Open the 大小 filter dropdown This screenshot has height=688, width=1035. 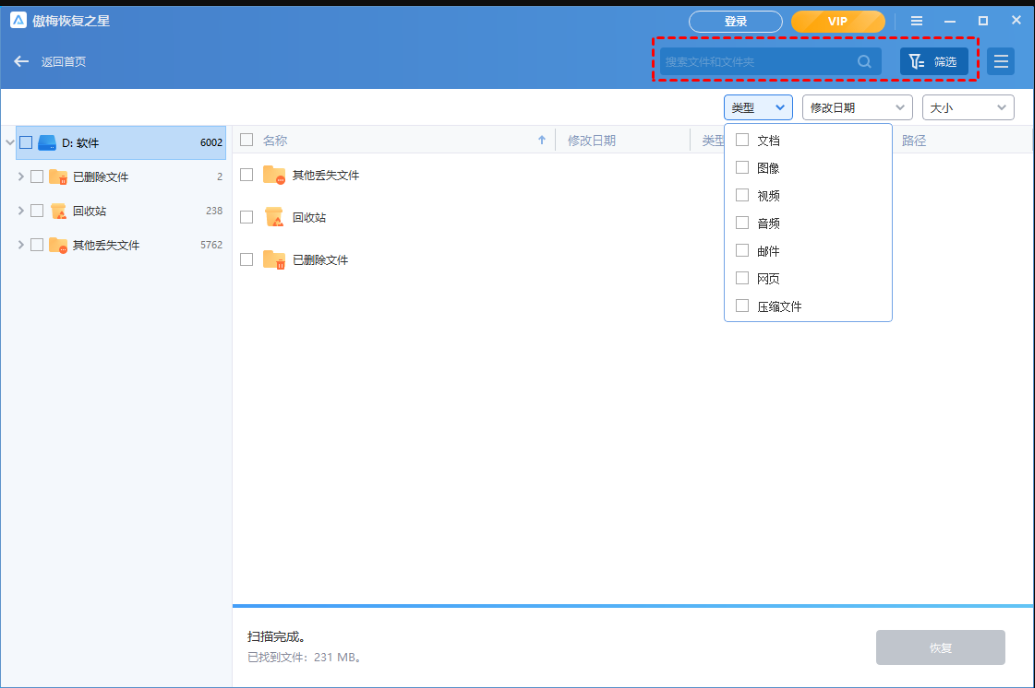pos(968,108)
